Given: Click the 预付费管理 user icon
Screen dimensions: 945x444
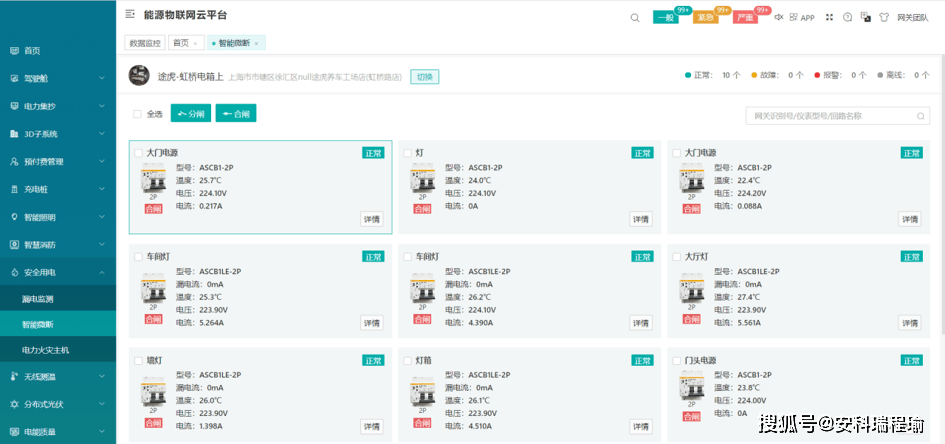Looking at the screenshot, I should 14,161.
